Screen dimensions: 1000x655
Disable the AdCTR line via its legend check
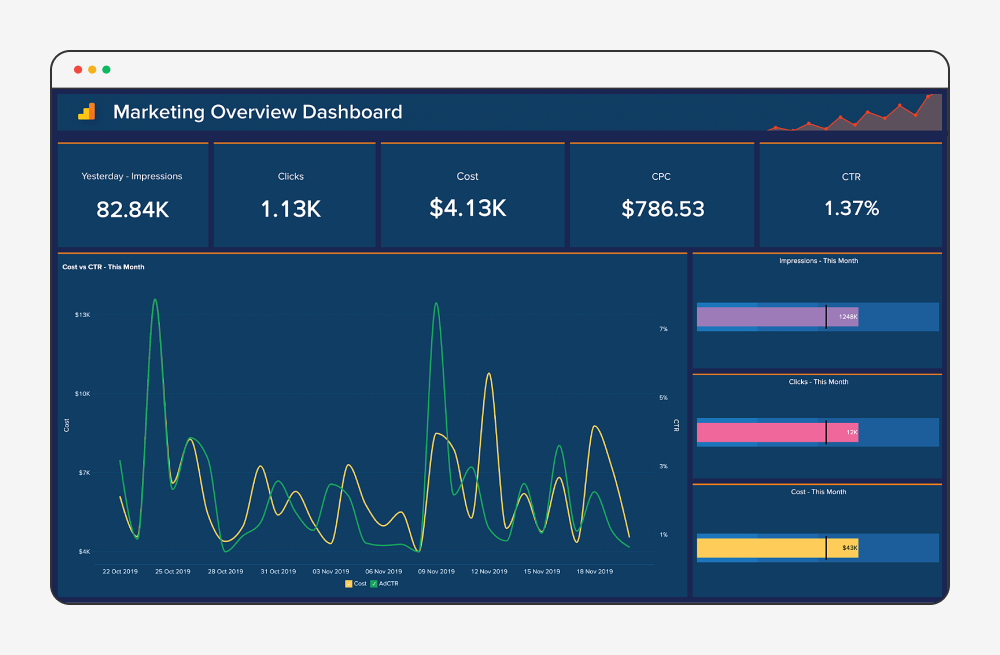pyautogui.click(x=374, y=583)
